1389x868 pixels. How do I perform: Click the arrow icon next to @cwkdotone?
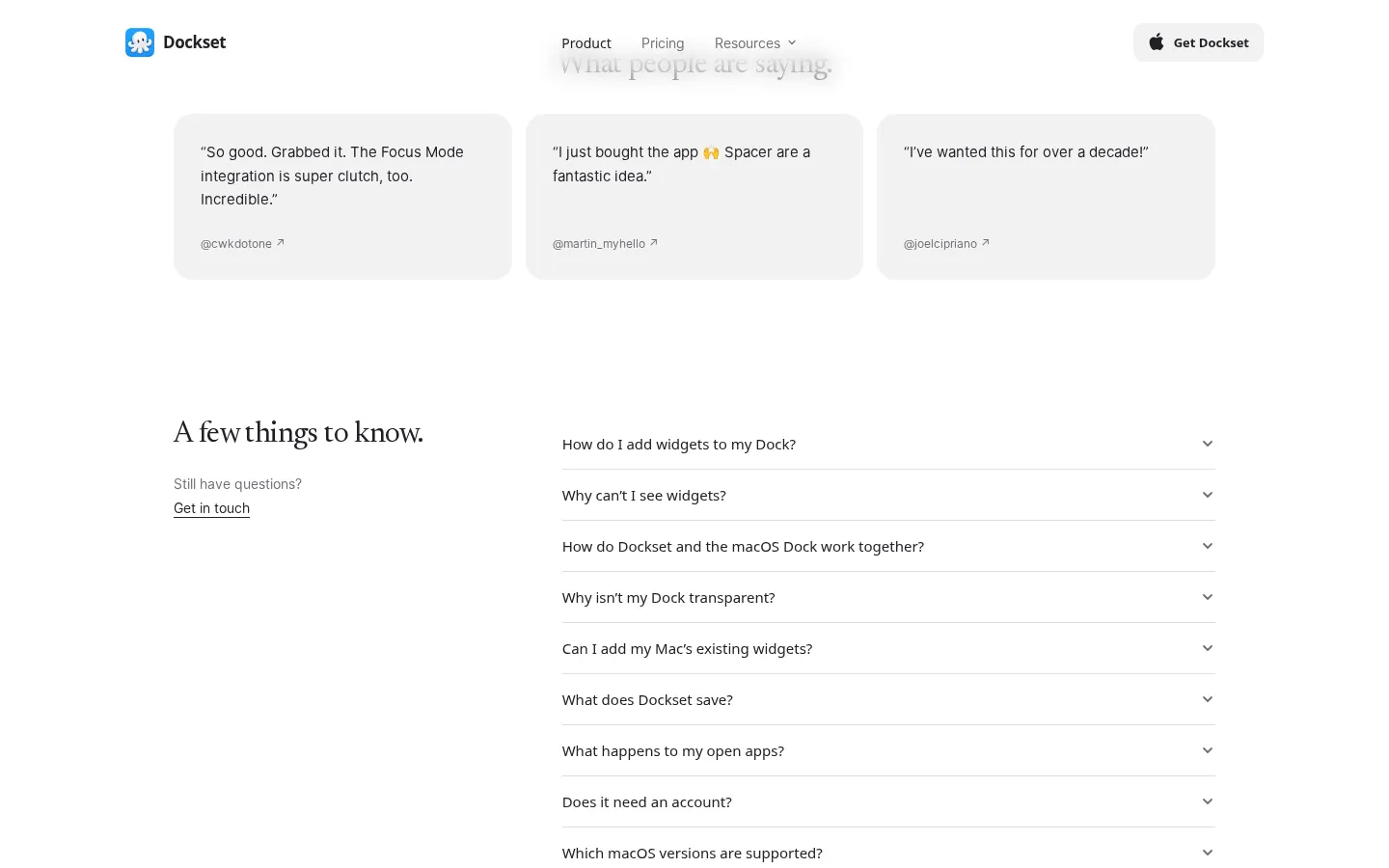pyautogui.click(x=281, y=243)
